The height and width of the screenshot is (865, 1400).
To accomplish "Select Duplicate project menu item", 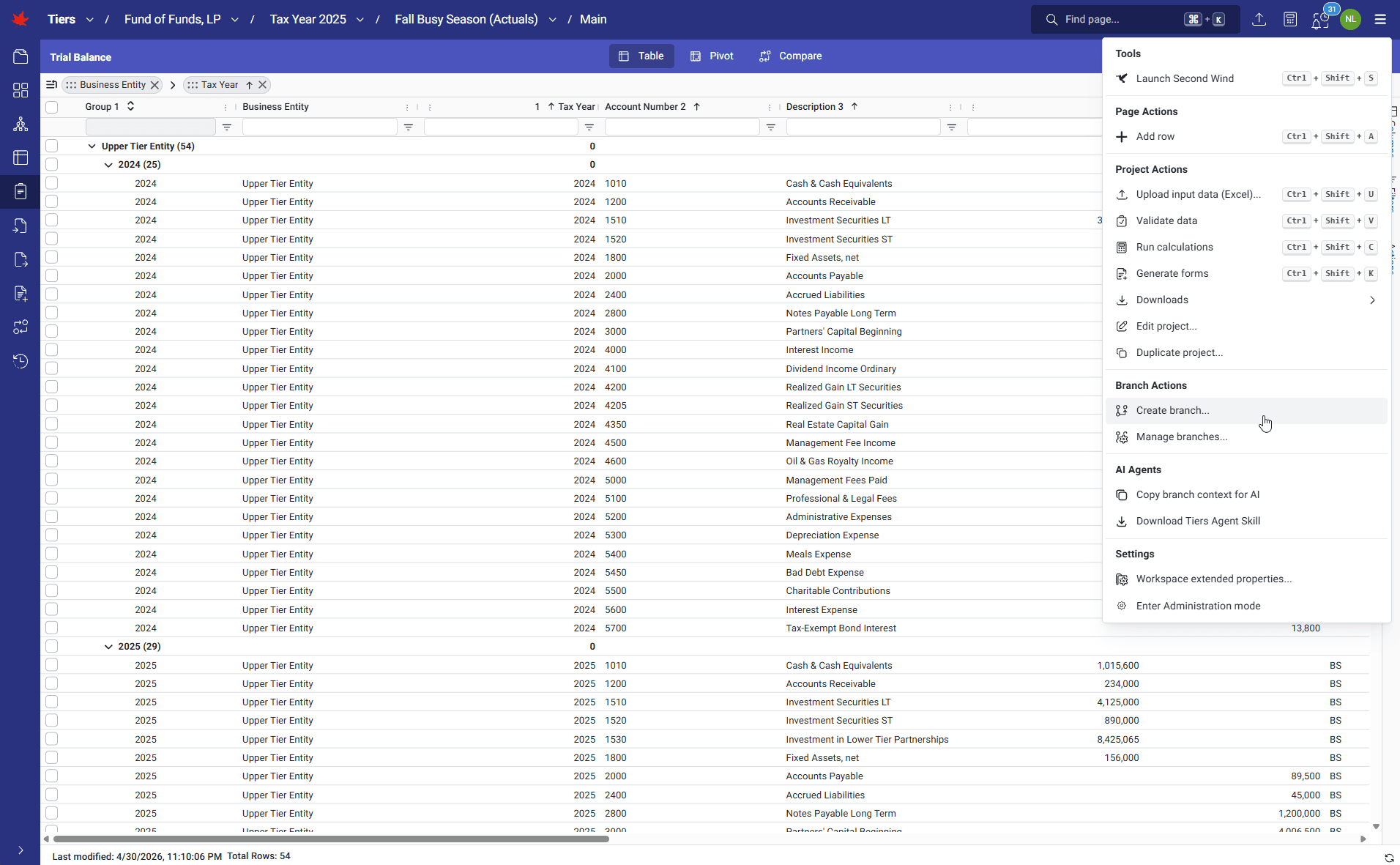I will click(1246, 352).
